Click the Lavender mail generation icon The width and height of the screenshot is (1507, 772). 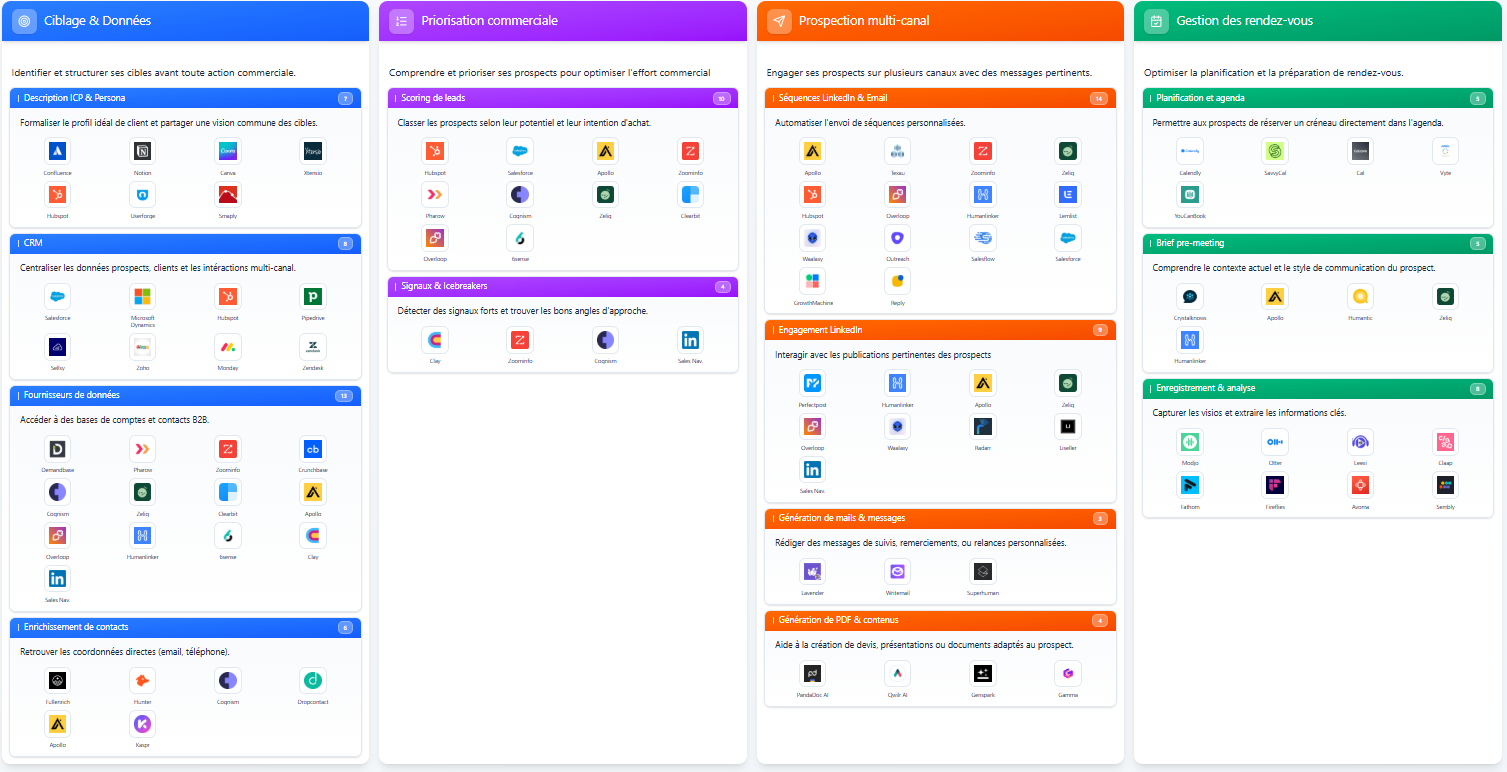(813, 571)
